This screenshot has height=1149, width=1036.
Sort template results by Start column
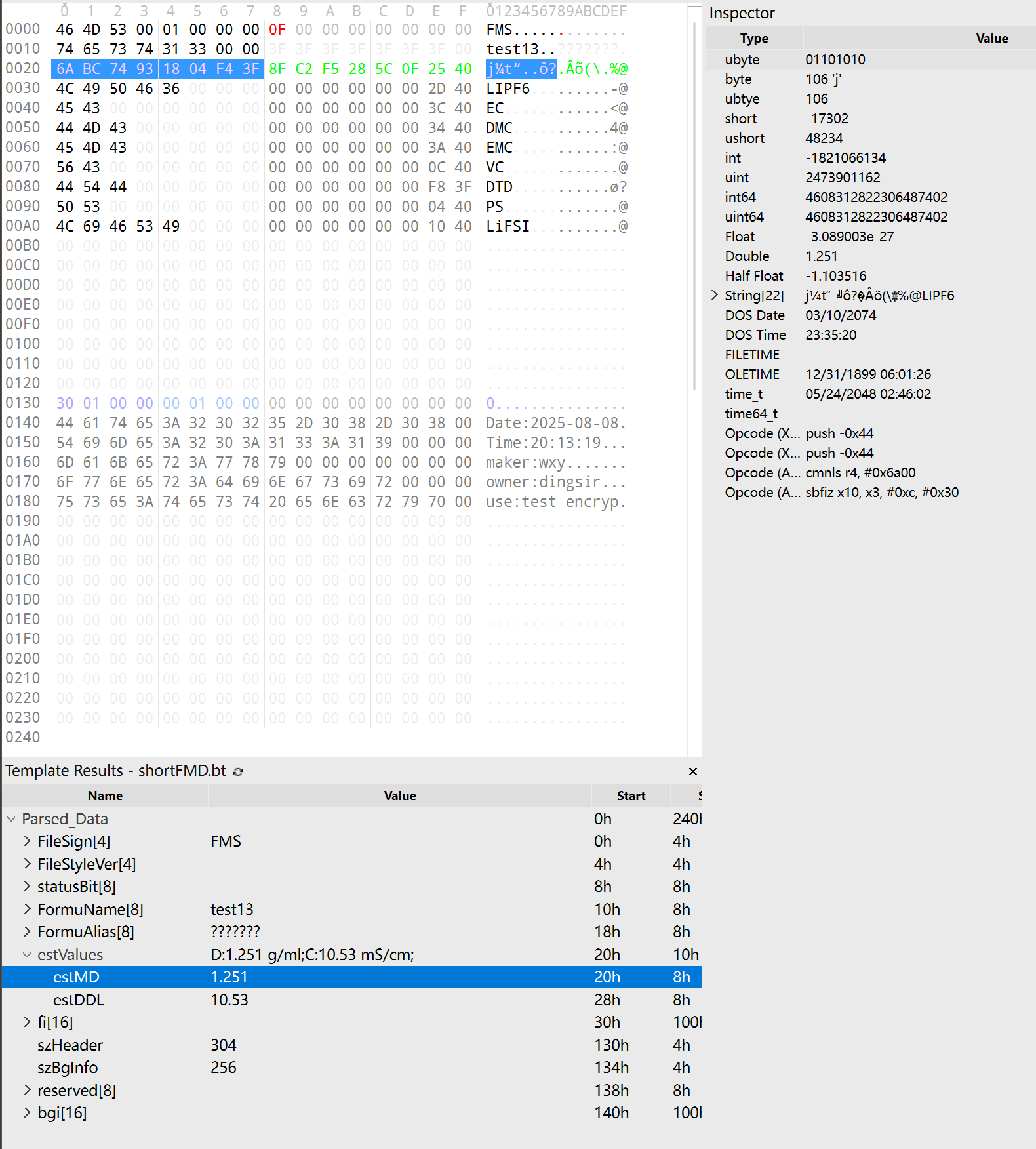[x=631, y=796]
